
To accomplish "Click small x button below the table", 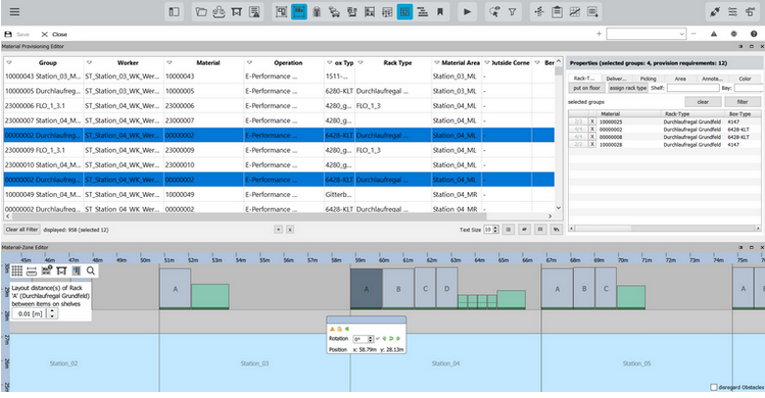I will 290,229.
